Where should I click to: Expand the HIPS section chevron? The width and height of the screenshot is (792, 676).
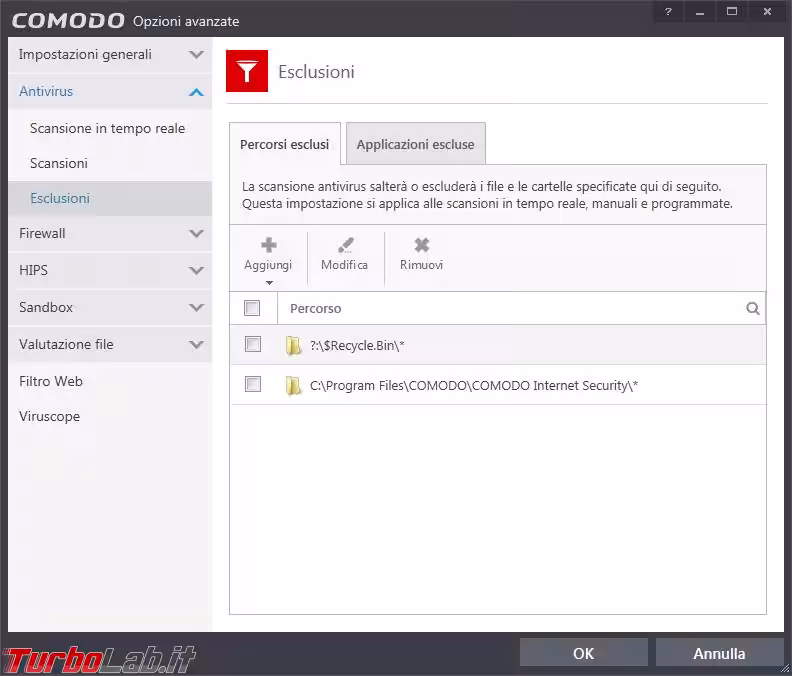coord(196,270)
